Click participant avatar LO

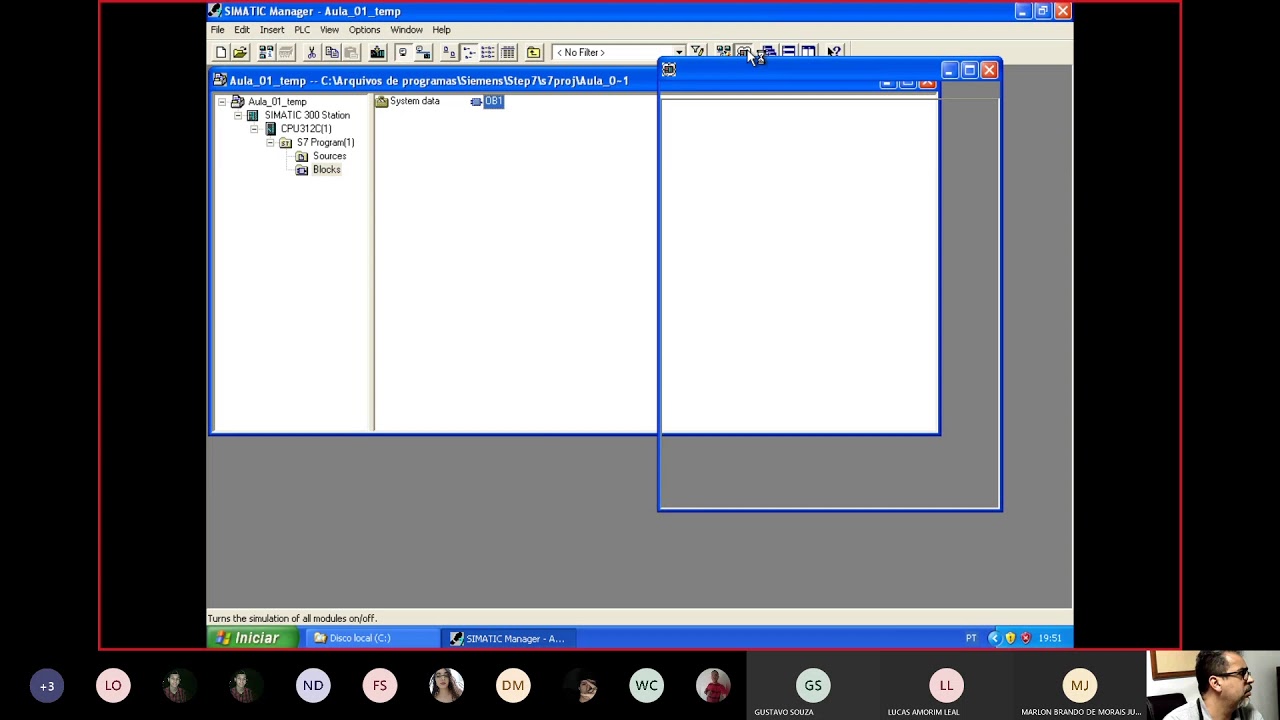pos(113,686)
